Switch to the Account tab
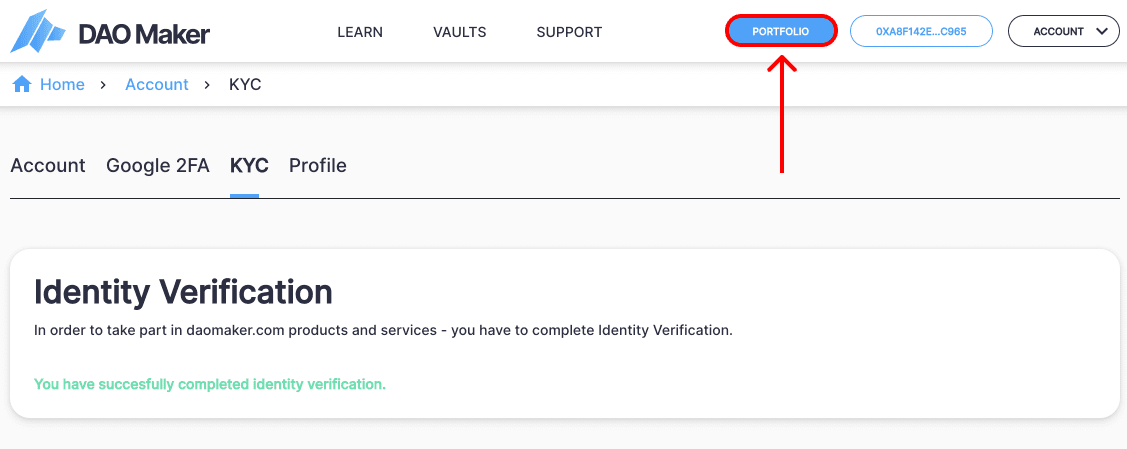Screen dimensions: 1127x449 pyautogui.click(x=48, y=165)
